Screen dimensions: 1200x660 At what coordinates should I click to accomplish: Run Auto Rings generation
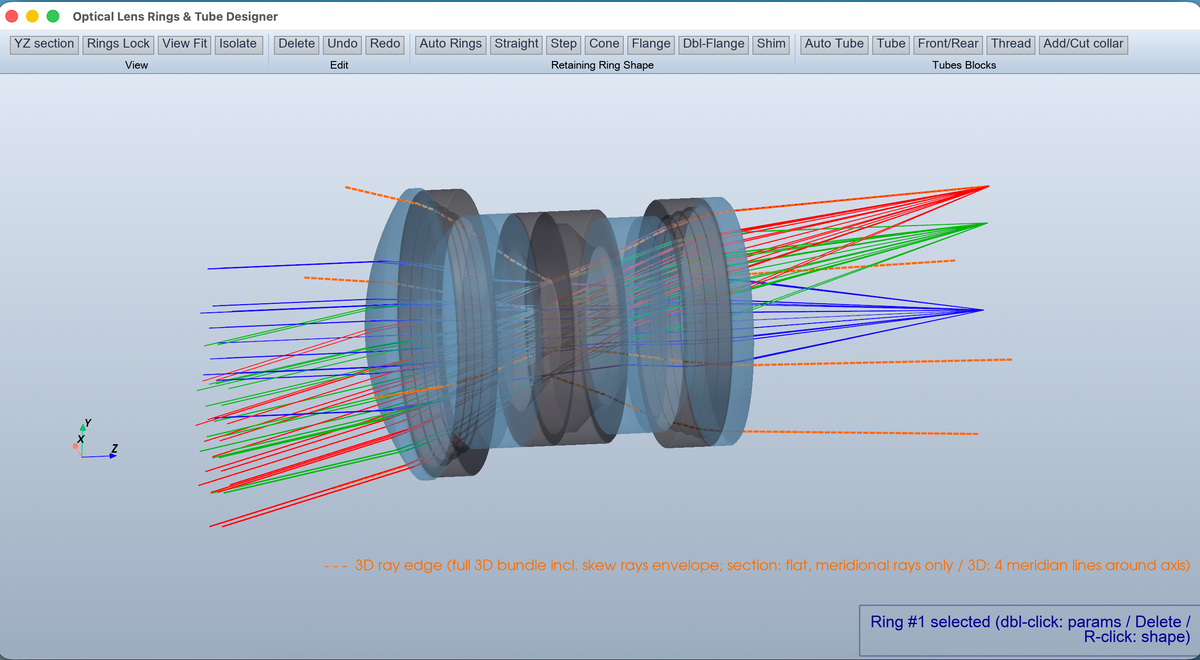(x=450, y=44)
